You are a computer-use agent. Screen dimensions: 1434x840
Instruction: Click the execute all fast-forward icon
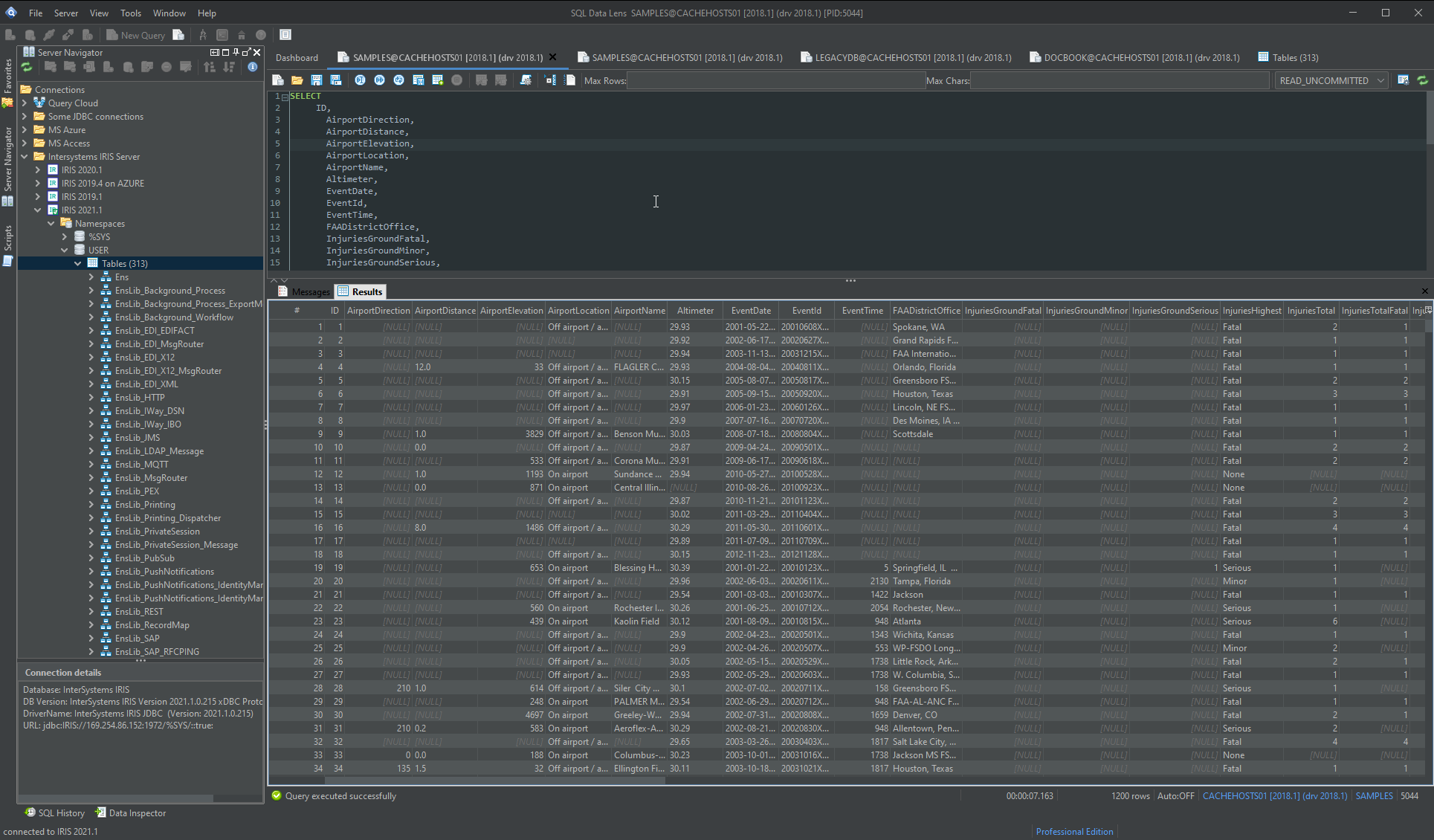pos(380,80)
